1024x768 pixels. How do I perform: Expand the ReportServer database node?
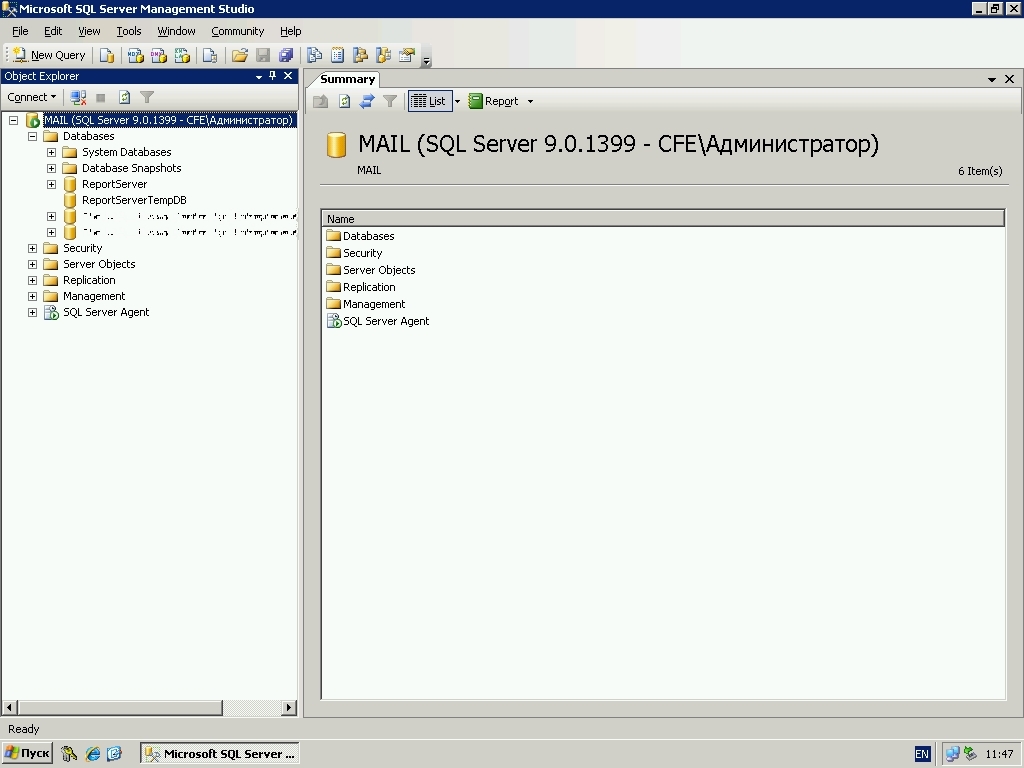[x=51, y=184]
